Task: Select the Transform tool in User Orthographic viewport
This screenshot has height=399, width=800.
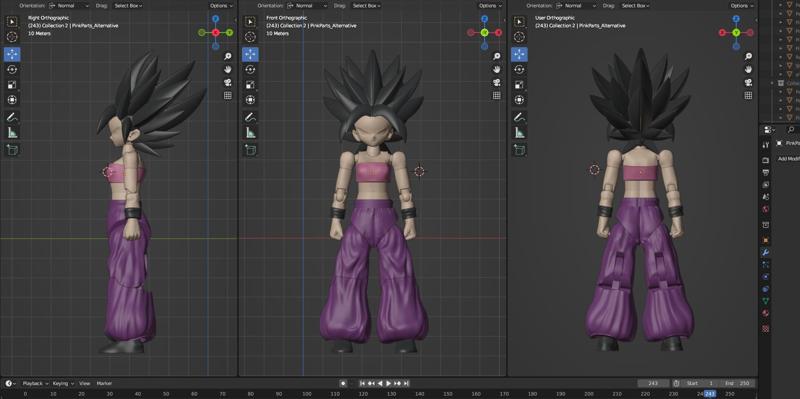Action: coord(519,100)
